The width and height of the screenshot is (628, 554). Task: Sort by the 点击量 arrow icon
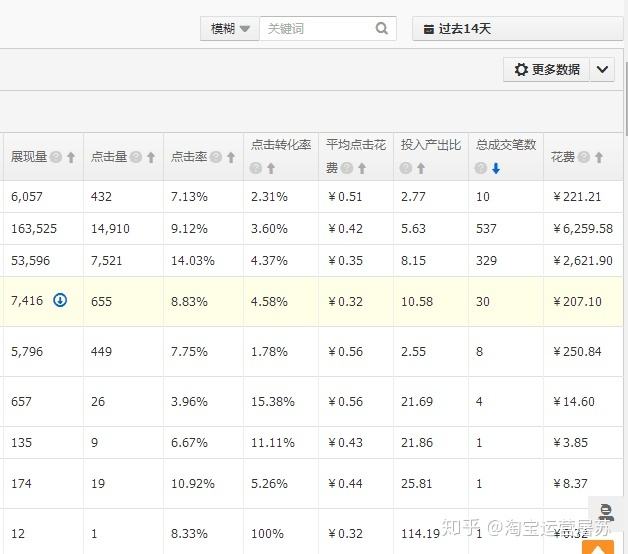[x=151, y=157]
